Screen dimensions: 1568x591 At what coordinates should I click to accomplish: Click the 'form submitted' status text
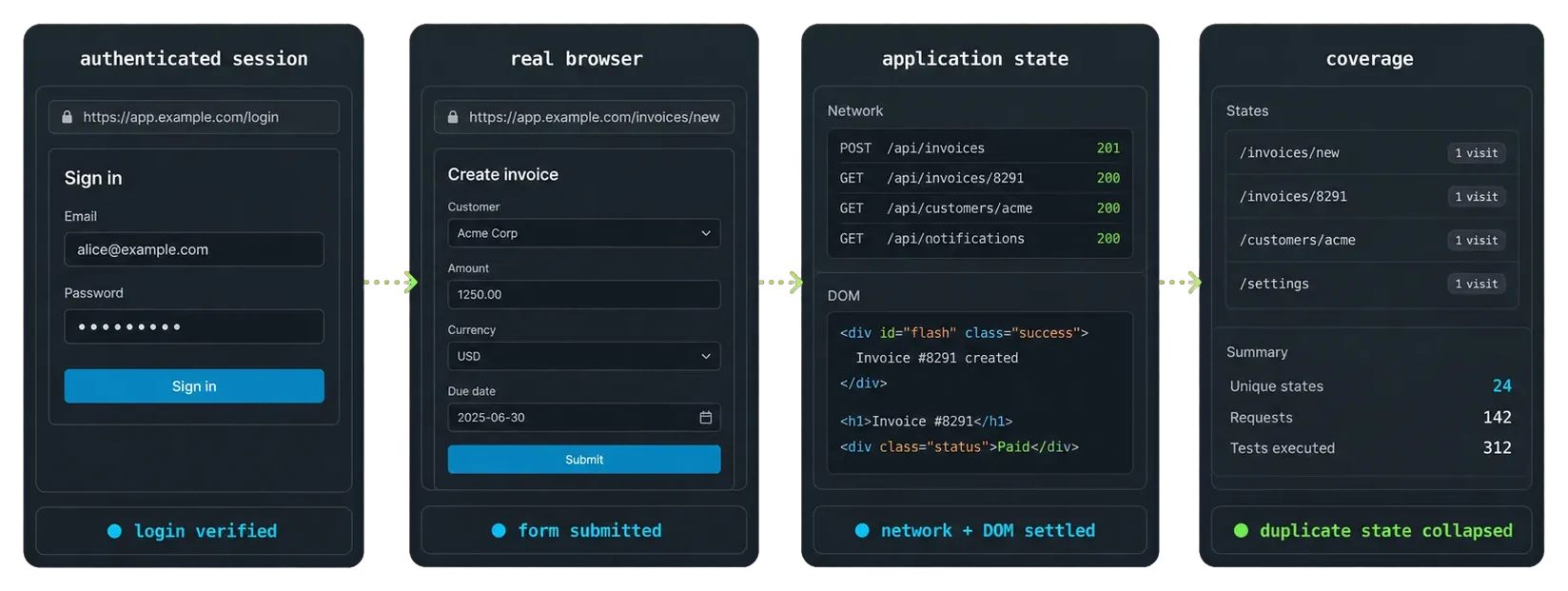pyautogui.click(x=590, y=531)
